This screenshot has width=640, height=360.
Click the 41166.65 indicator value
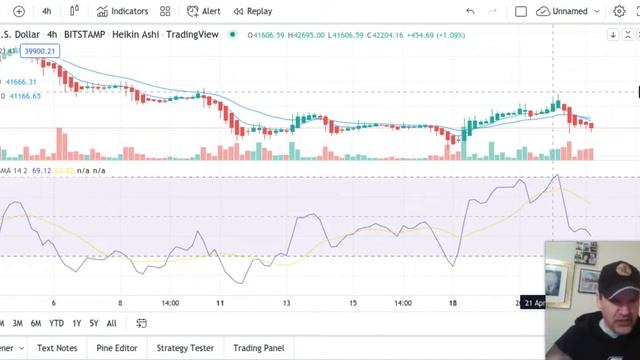point(25,96)
